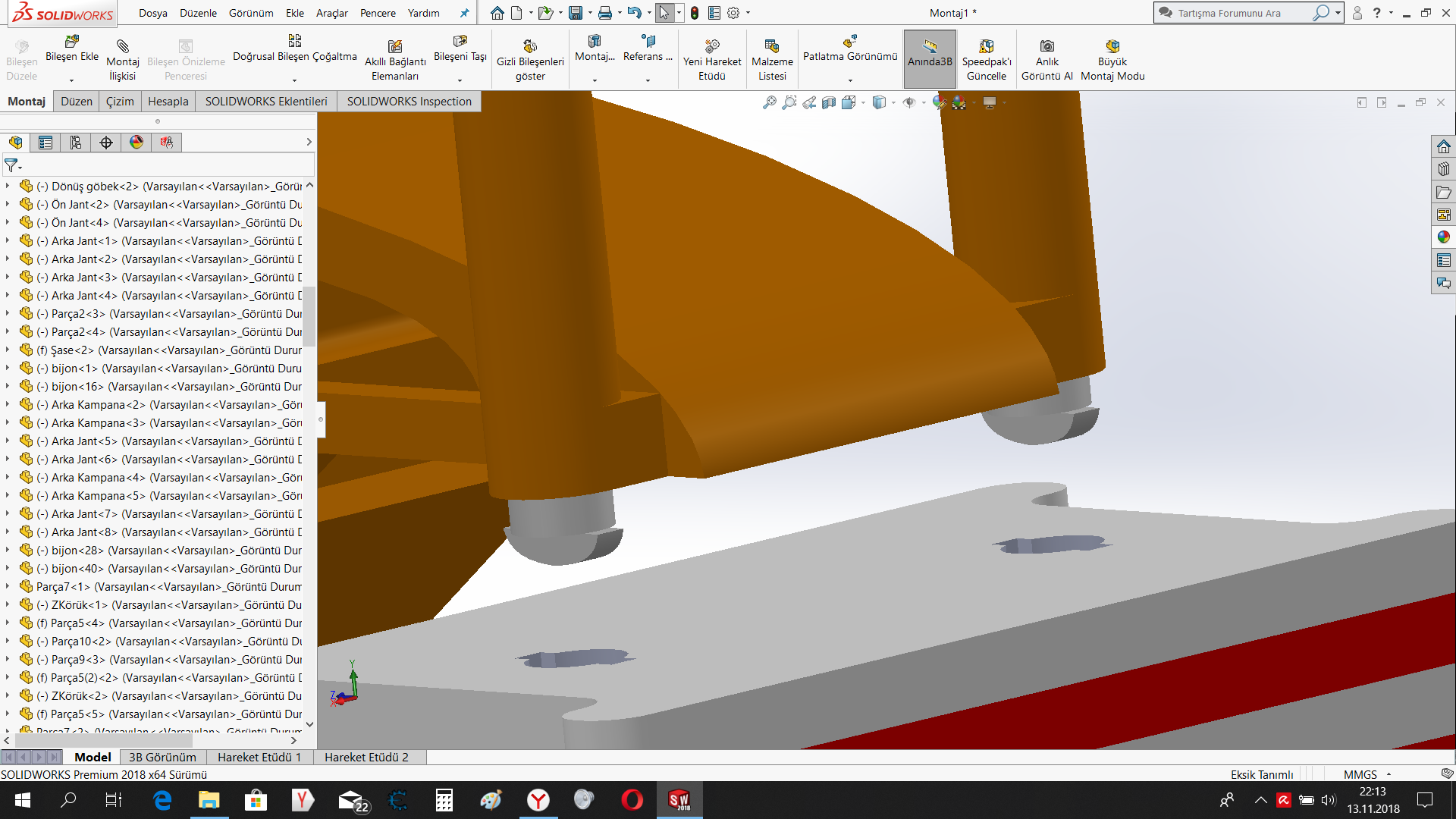1456x819 pixels.
Task: Print the document with the printer icon
Action: [x=605, y=13]
